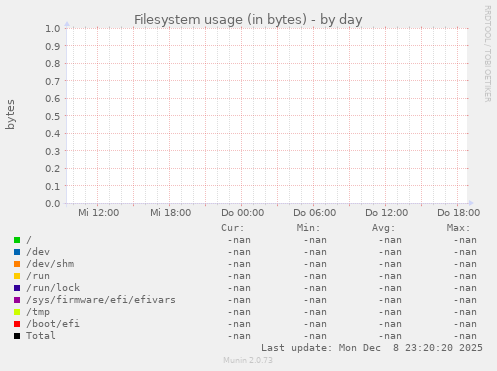Select the Total legend label
Viewport: 497px width, 371px height.
click(41, 336)
